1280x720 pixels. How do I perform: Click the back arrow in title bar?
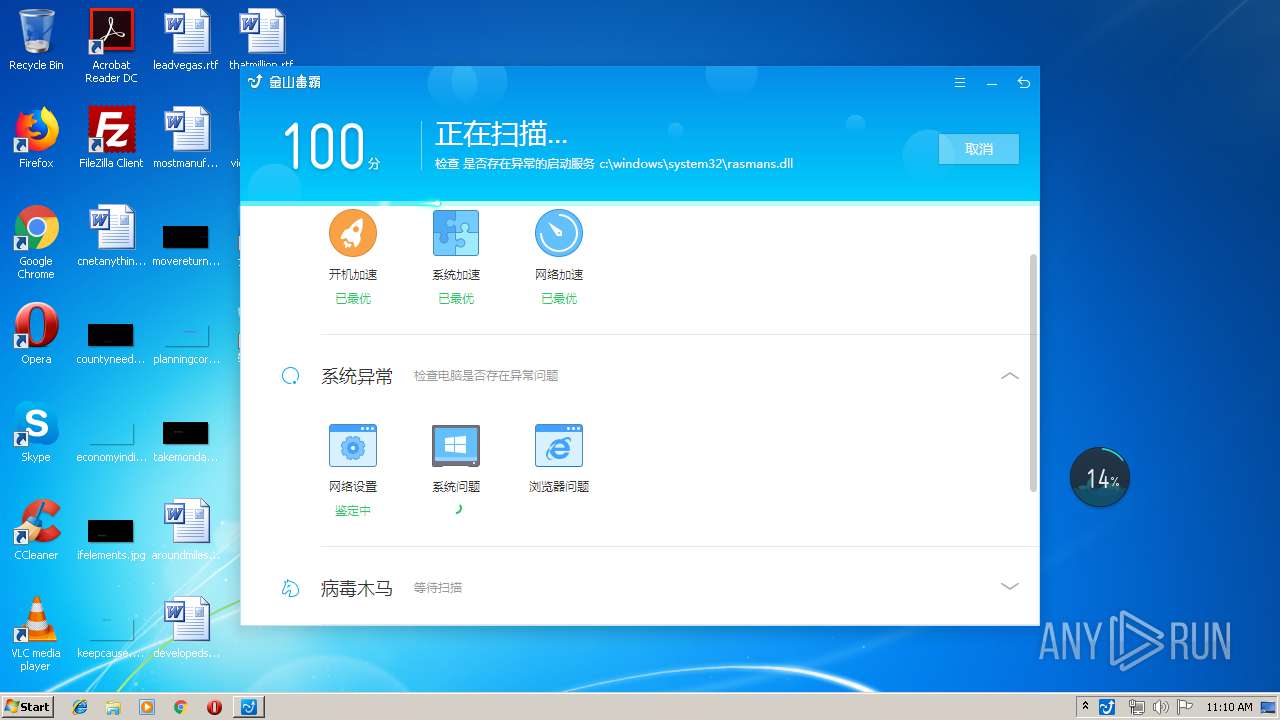pyautogui.click(x=1023, y=83)
